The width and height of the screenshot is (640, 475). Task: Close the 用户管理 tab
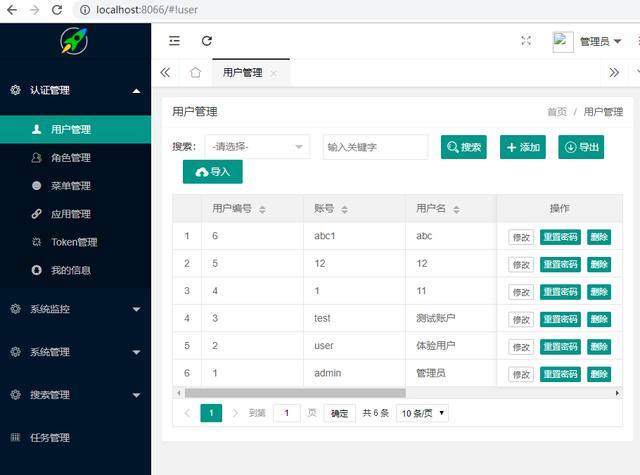(274, 73)
